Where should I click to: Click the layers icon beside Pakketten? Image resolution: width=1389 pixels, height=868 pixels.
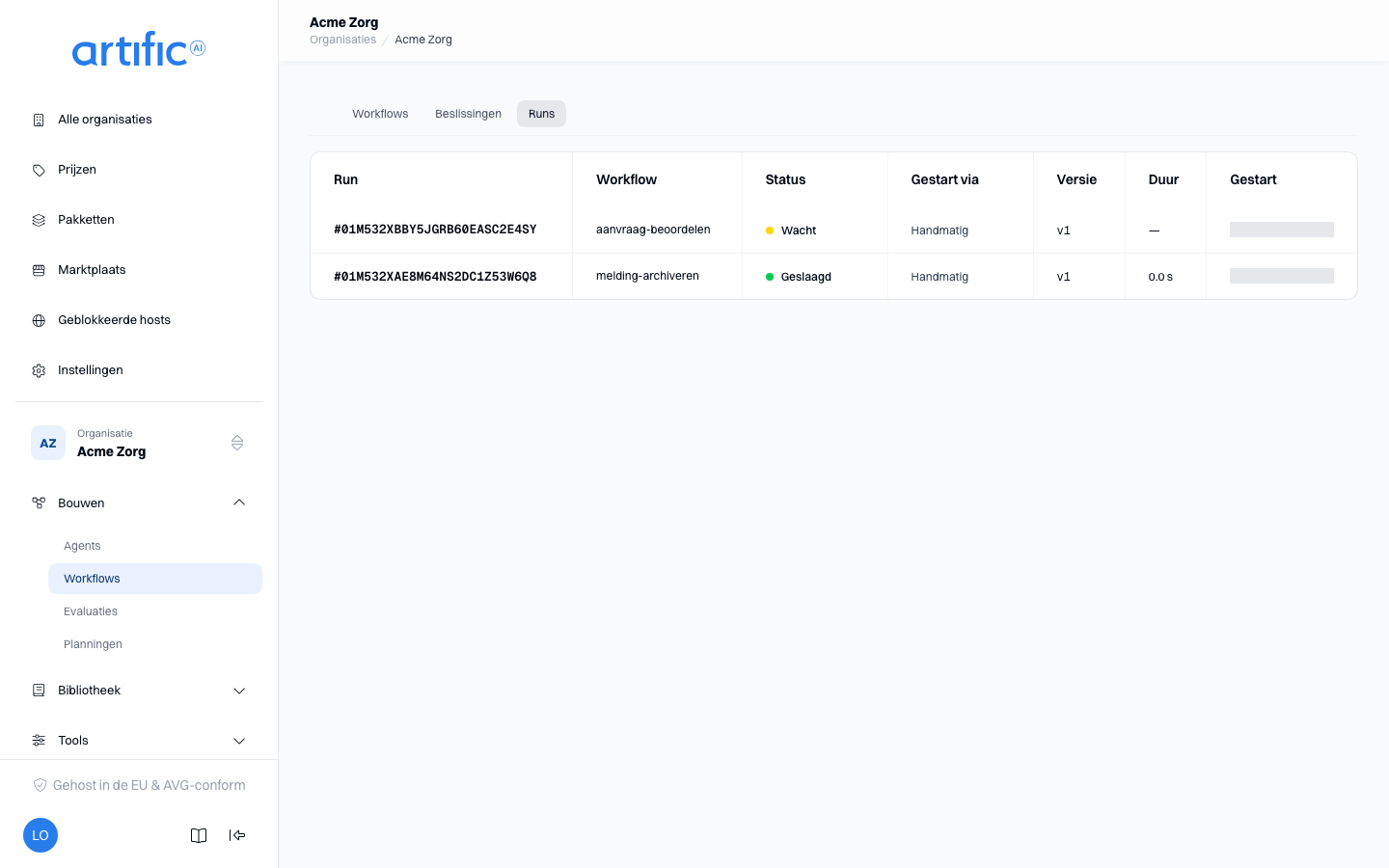[x=39, y=220]
